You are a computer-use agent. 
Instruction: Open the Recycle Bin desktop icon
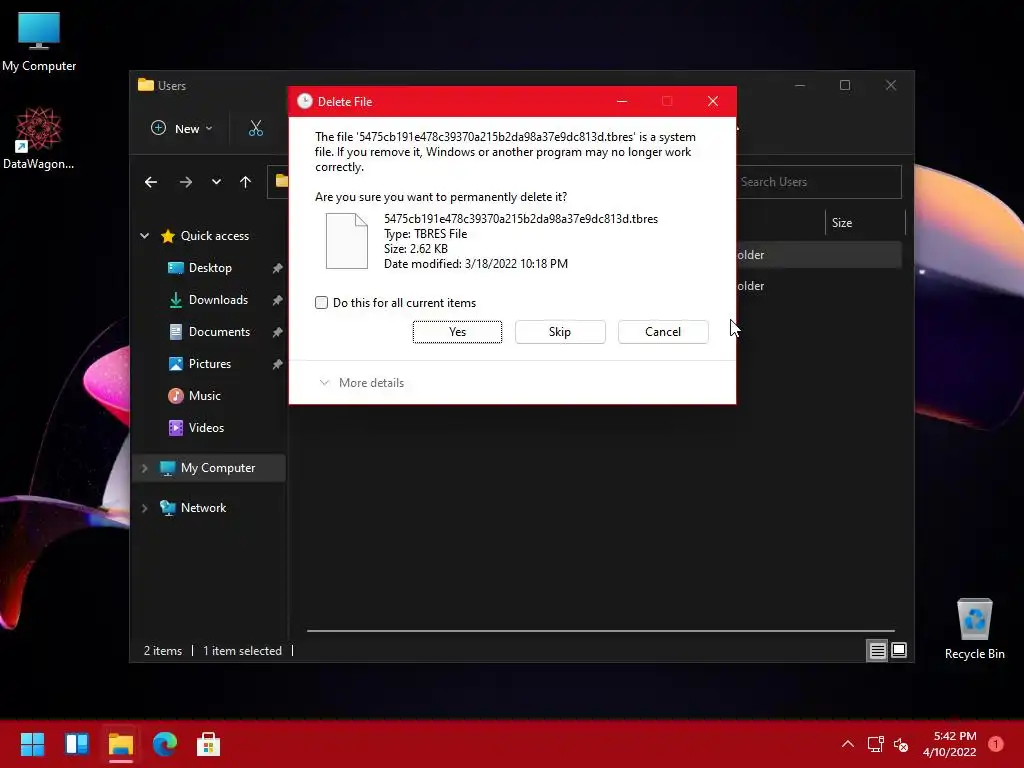click(x=974, y=629)
